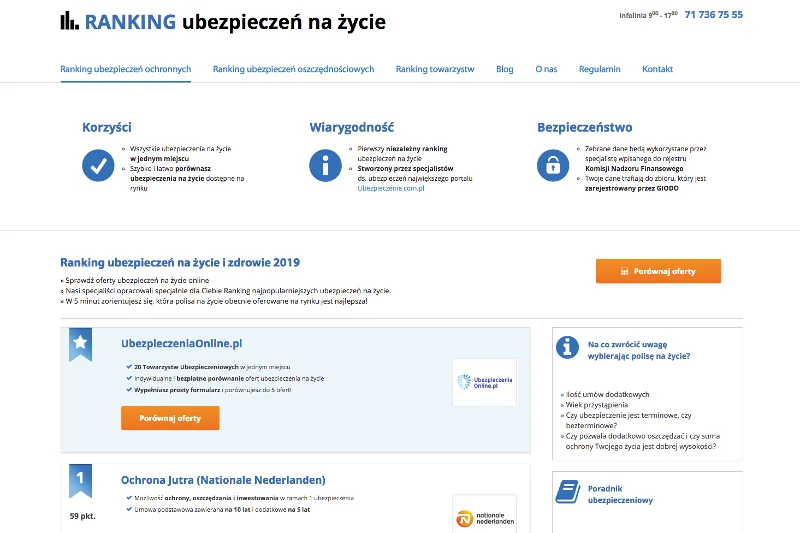Go to Ranking towarzystw menu item
800x533 pixels.
pyautogui.click(x=435, y=69)
